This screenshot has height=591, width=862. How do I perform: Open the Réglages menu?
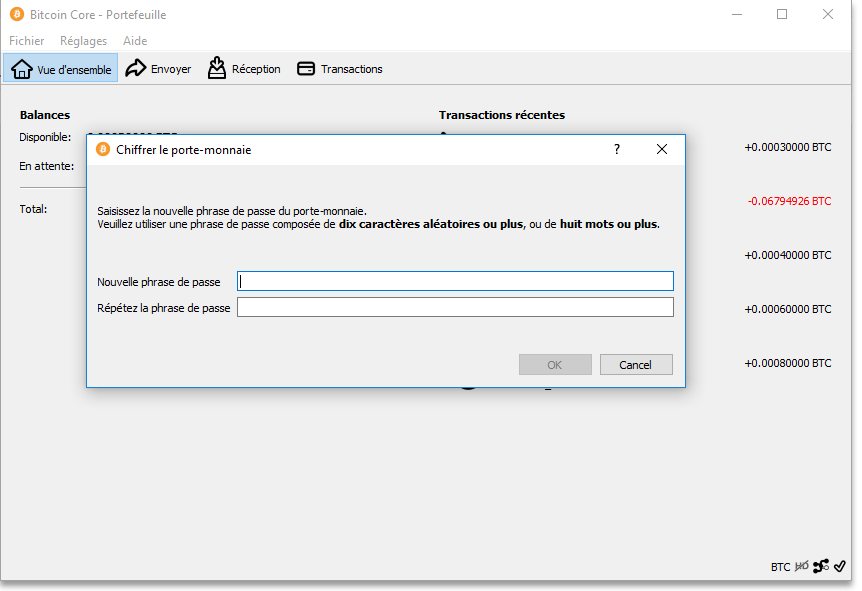click(x=84, y=41)
